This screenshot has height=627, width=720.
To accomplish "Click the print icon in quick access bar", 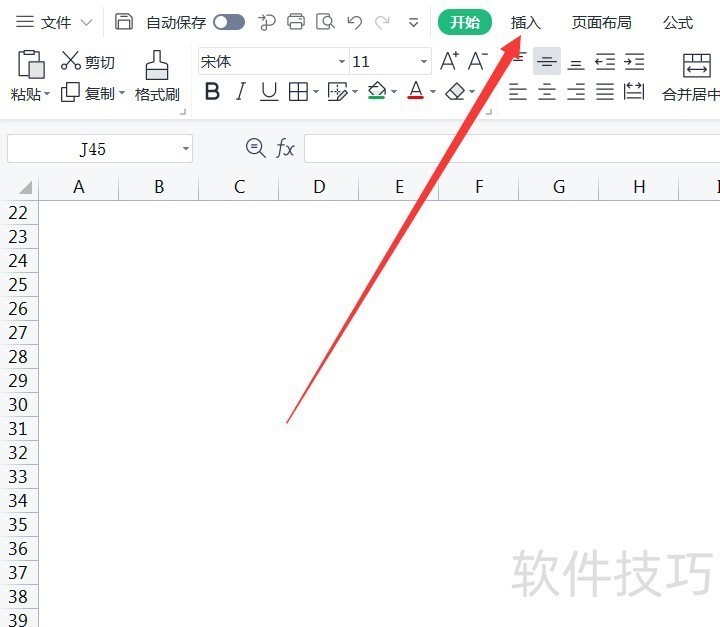I will tap(296, 22).
